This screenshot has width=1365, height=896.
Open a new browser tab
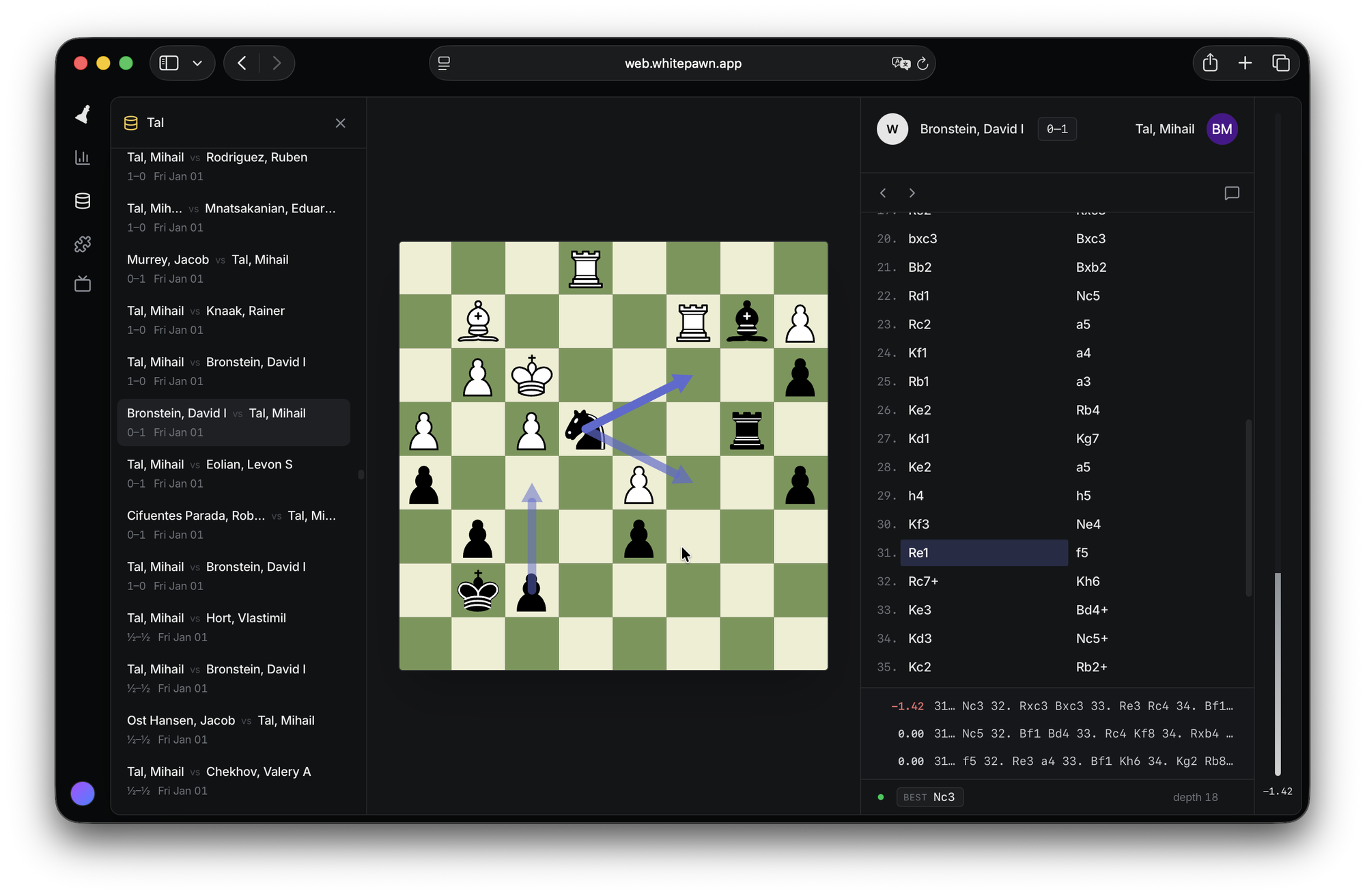1245,63
